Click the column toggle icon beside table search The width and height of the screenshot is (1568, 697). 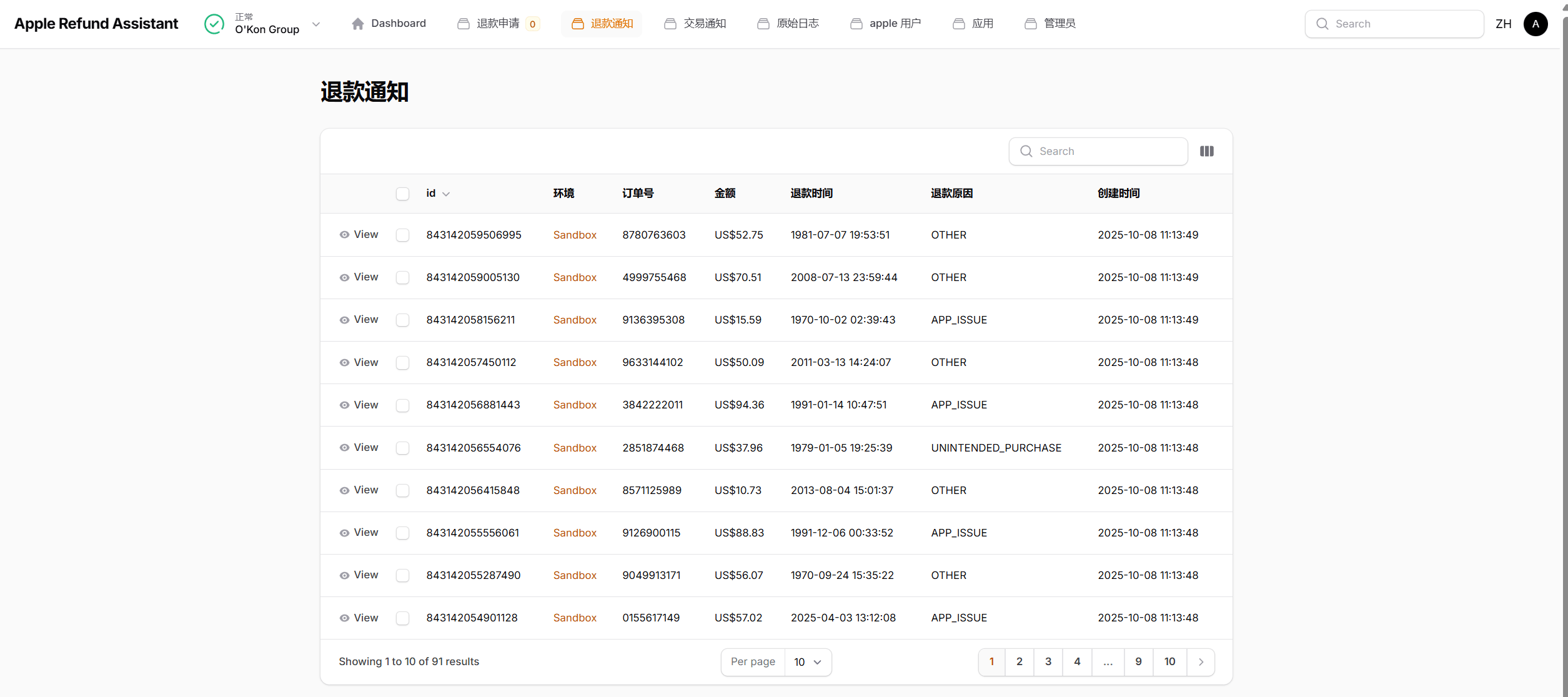pyautogui.click(x=1206, y=151)
